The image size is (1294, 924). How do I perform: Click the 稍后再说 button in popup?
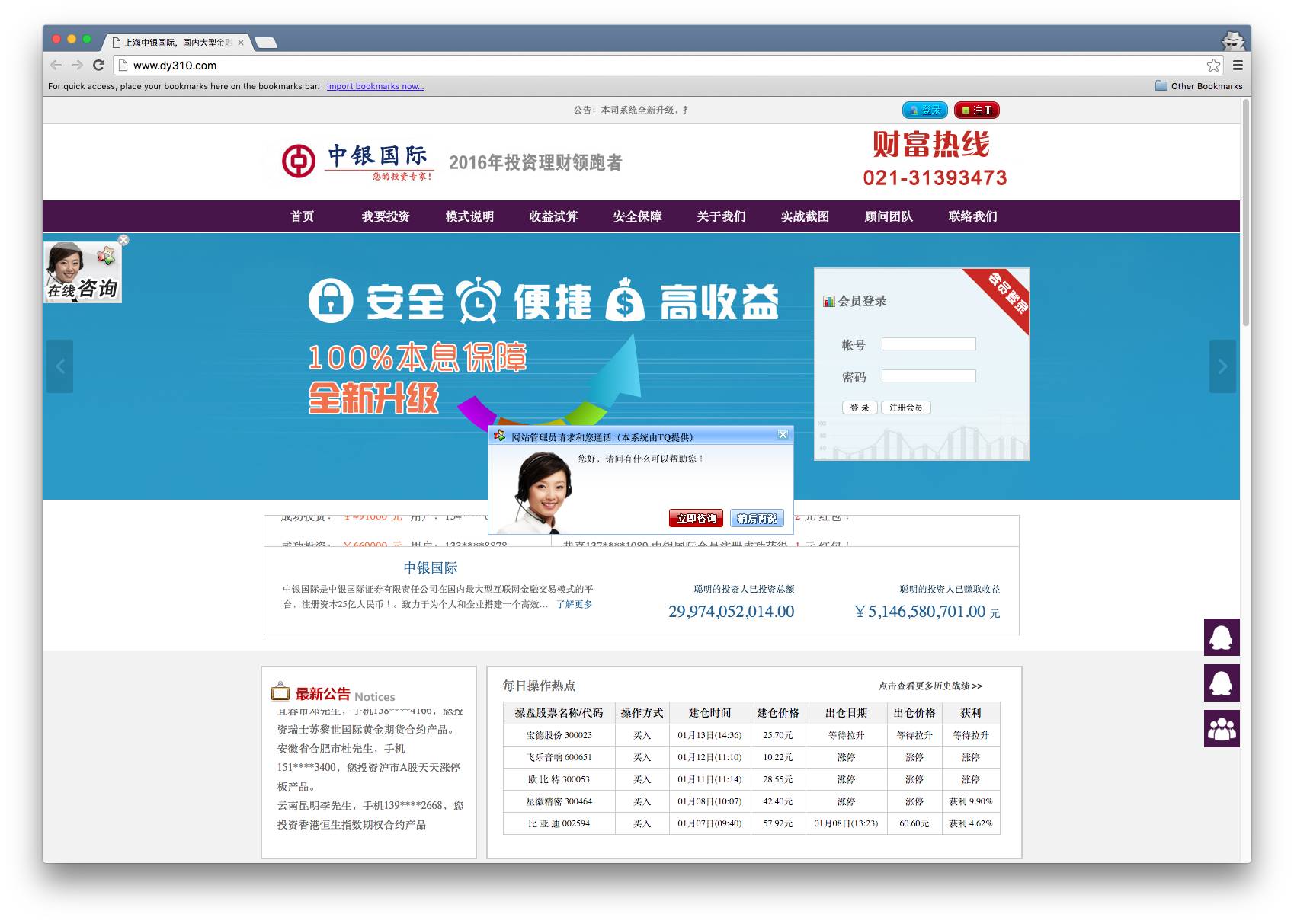(x=757, y=518)
